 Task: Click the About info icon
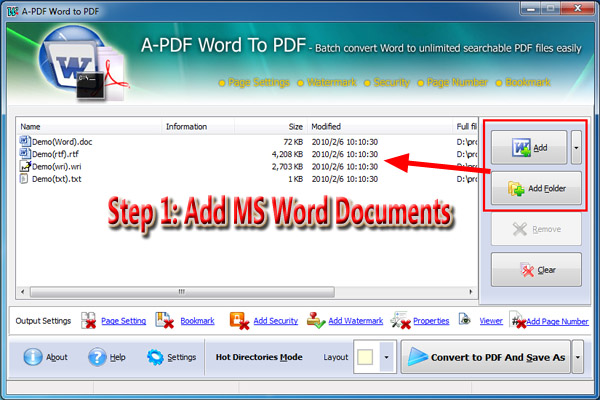(x=33, y=357)
